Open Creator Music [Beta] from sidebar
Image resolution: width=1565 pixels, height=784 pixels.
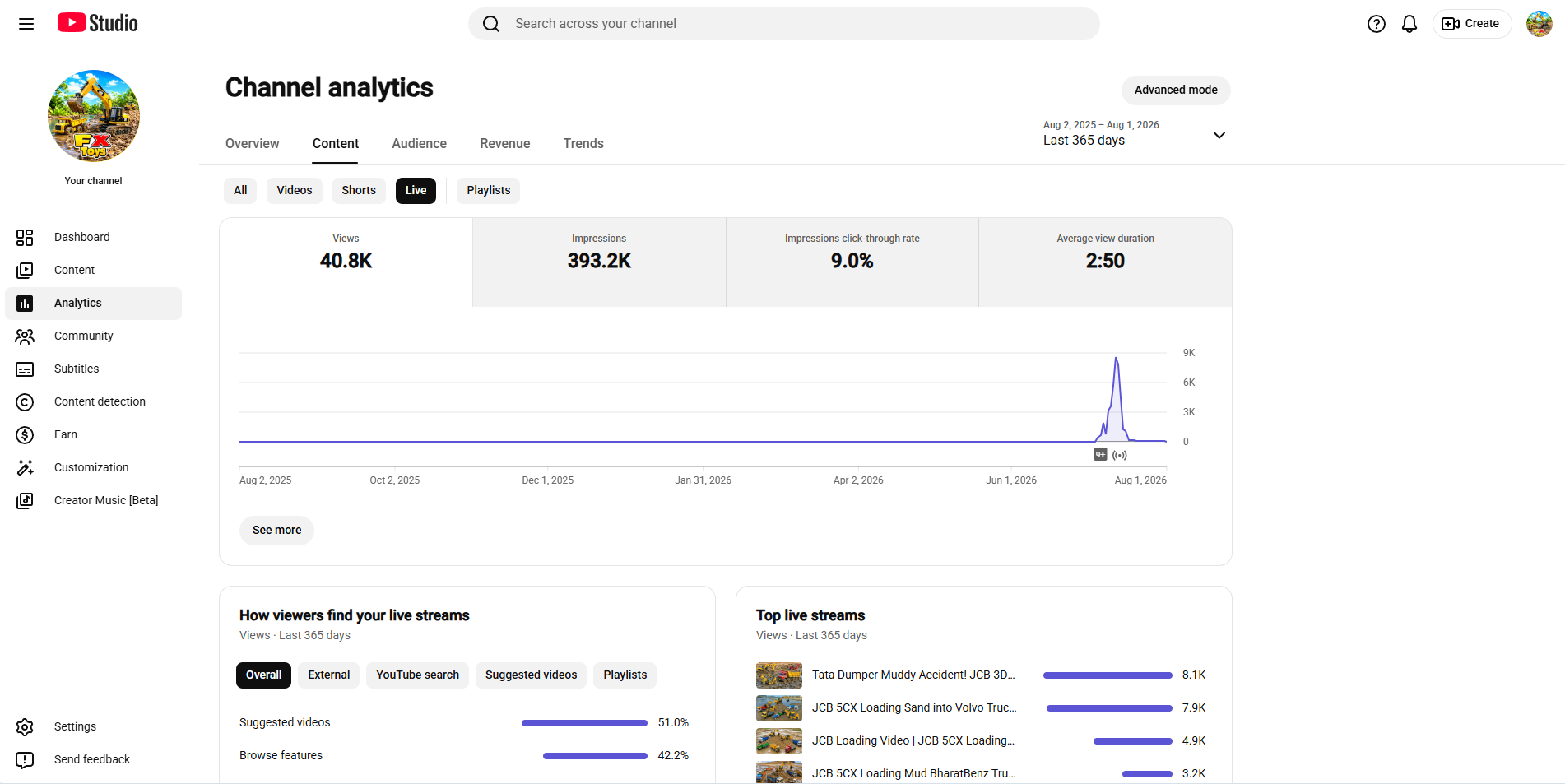click(x=94, y=501)
